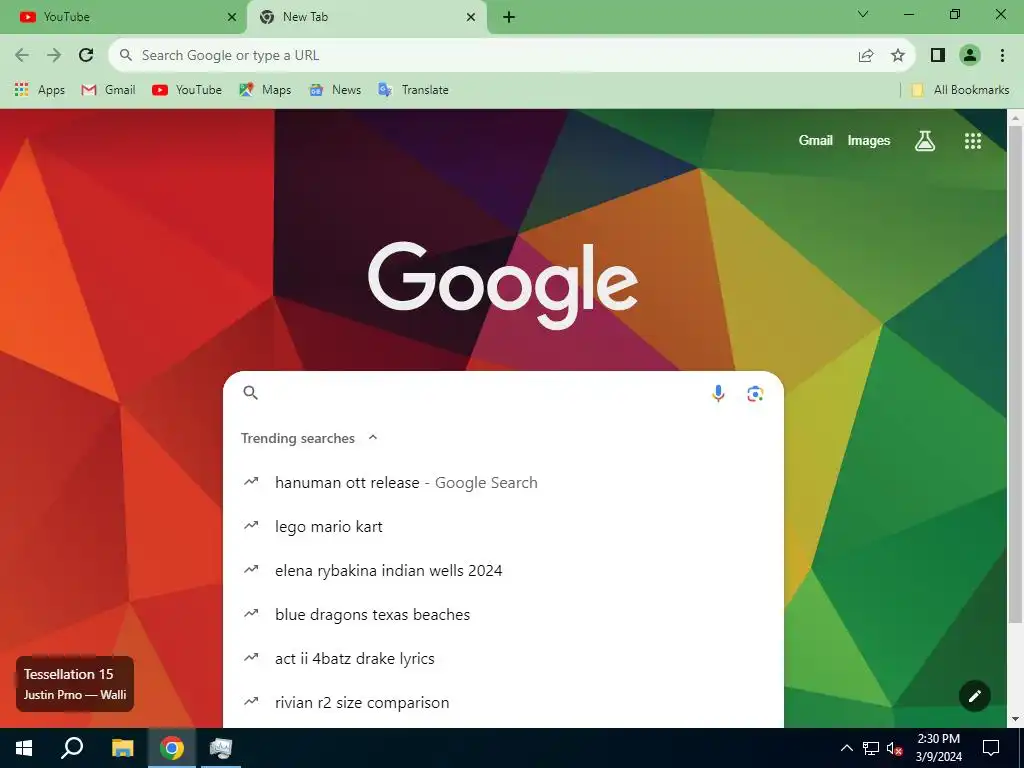Viewport: 1024px width, 768px height.
Task: Open Apps shortcut in bookmarks bar
Action: pos(40,90)
